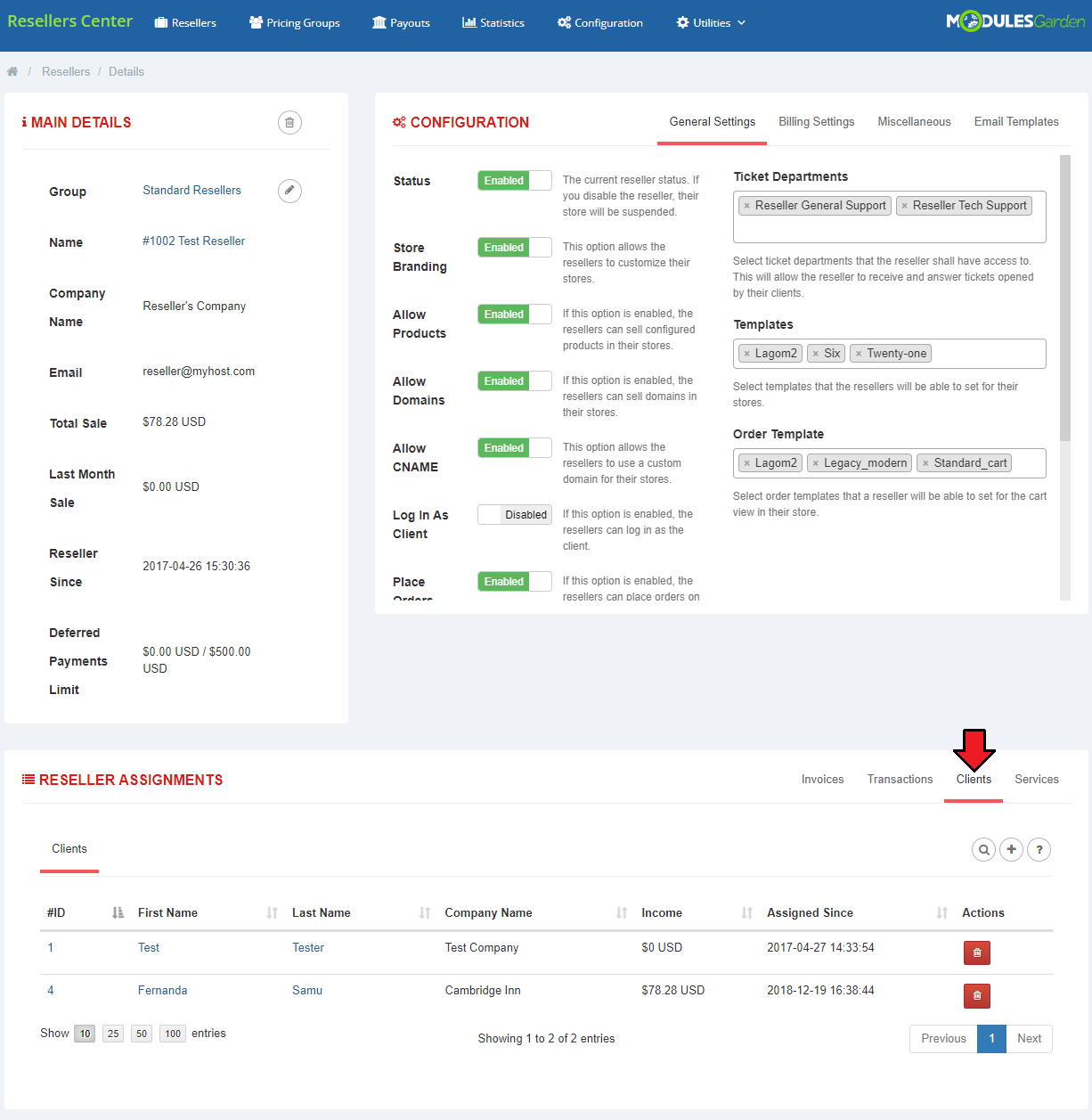
Task: Show 25 entries per page
Action: tap(113, 1034)
